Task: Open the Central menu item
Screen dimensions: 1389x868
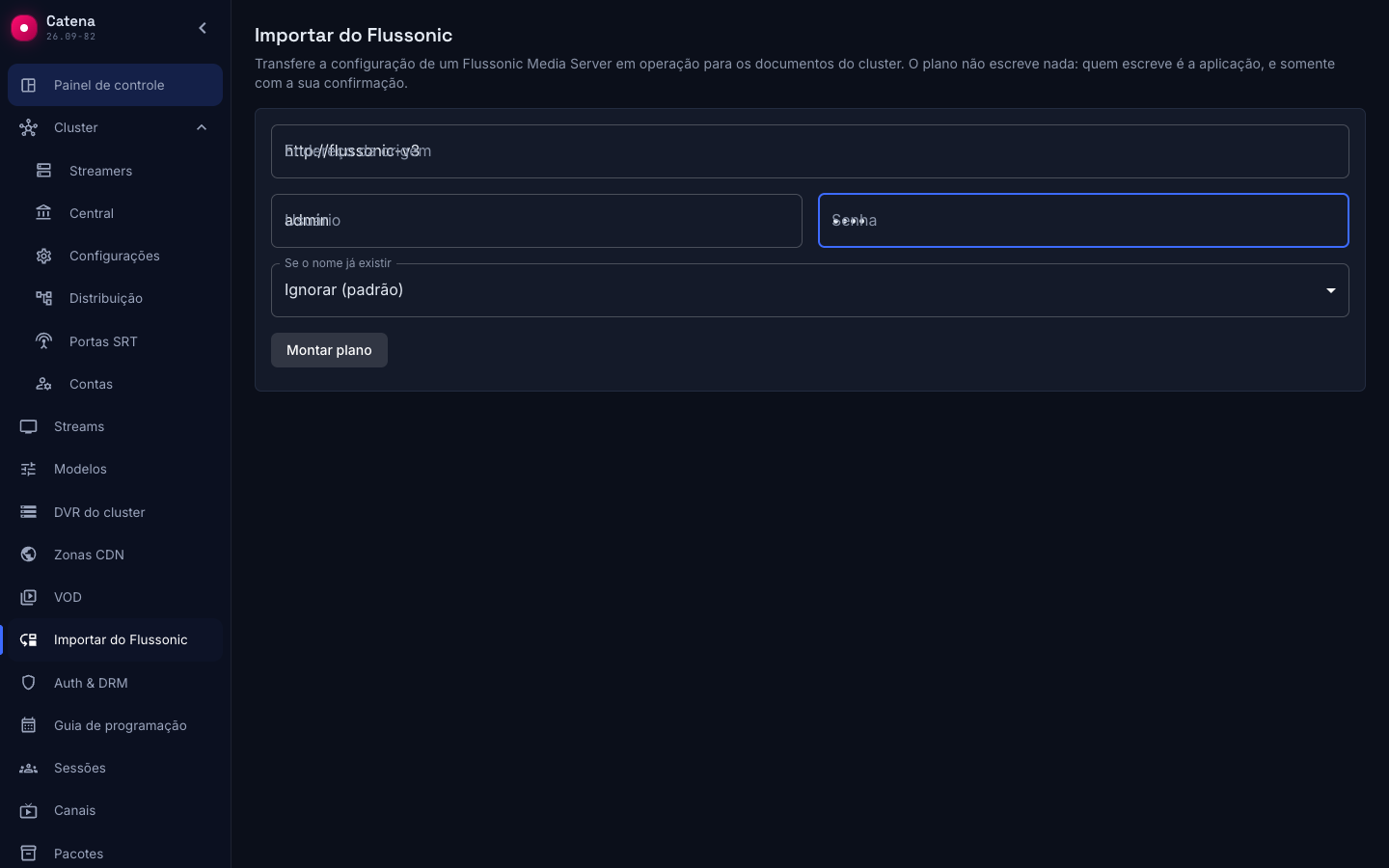Action: (x=115, y=213)
